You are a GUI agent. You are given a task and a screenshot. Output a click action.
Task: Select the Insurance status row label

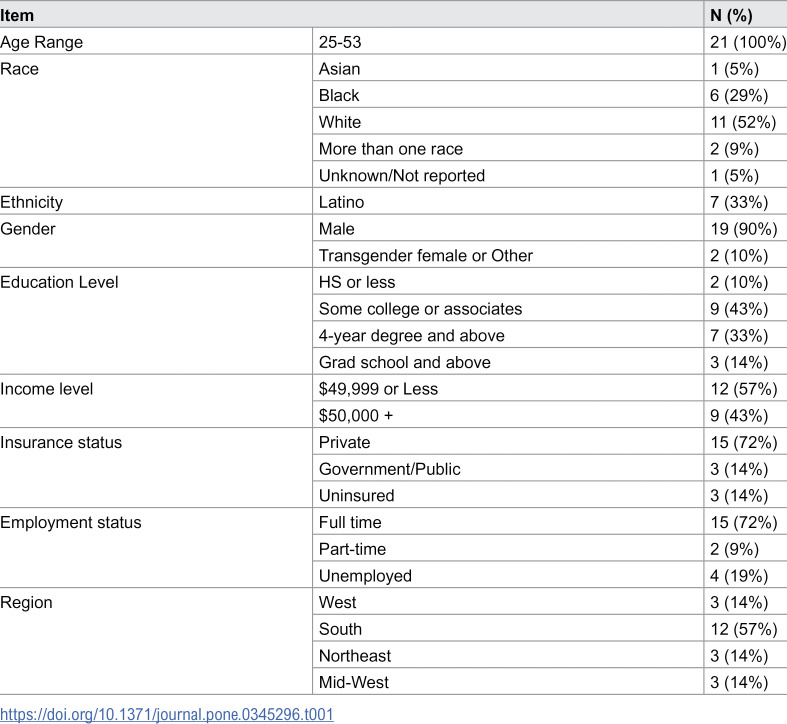click(61, 442)
